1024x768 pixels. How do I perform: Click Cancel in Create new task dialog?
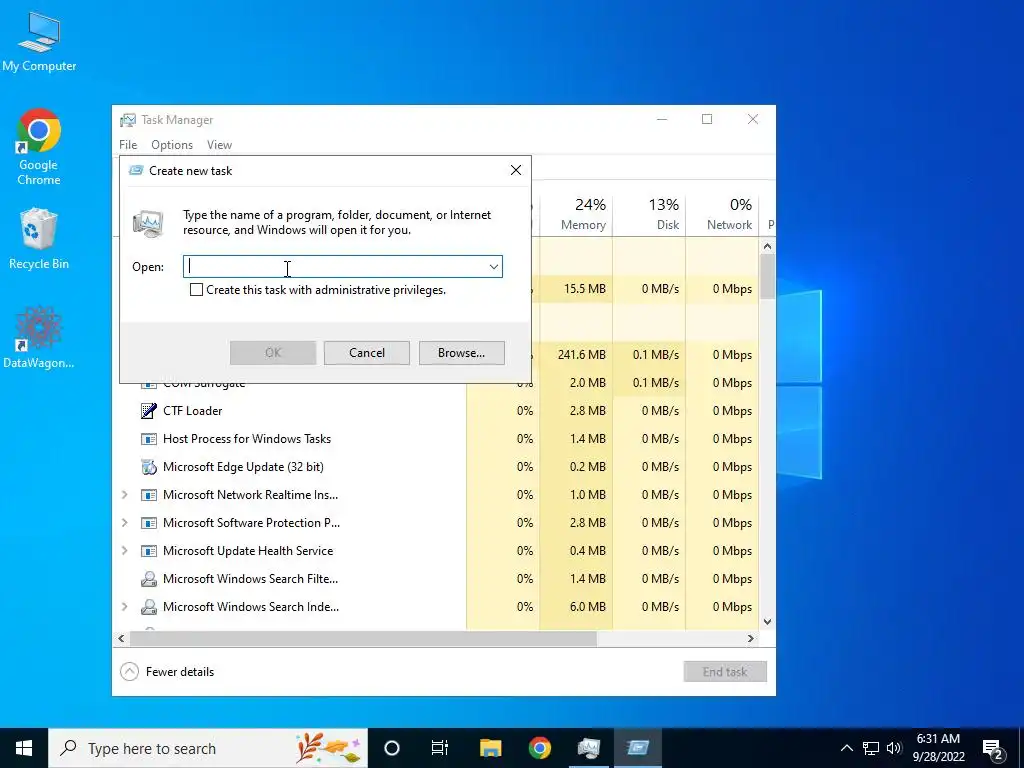click(x=367, y=353)
